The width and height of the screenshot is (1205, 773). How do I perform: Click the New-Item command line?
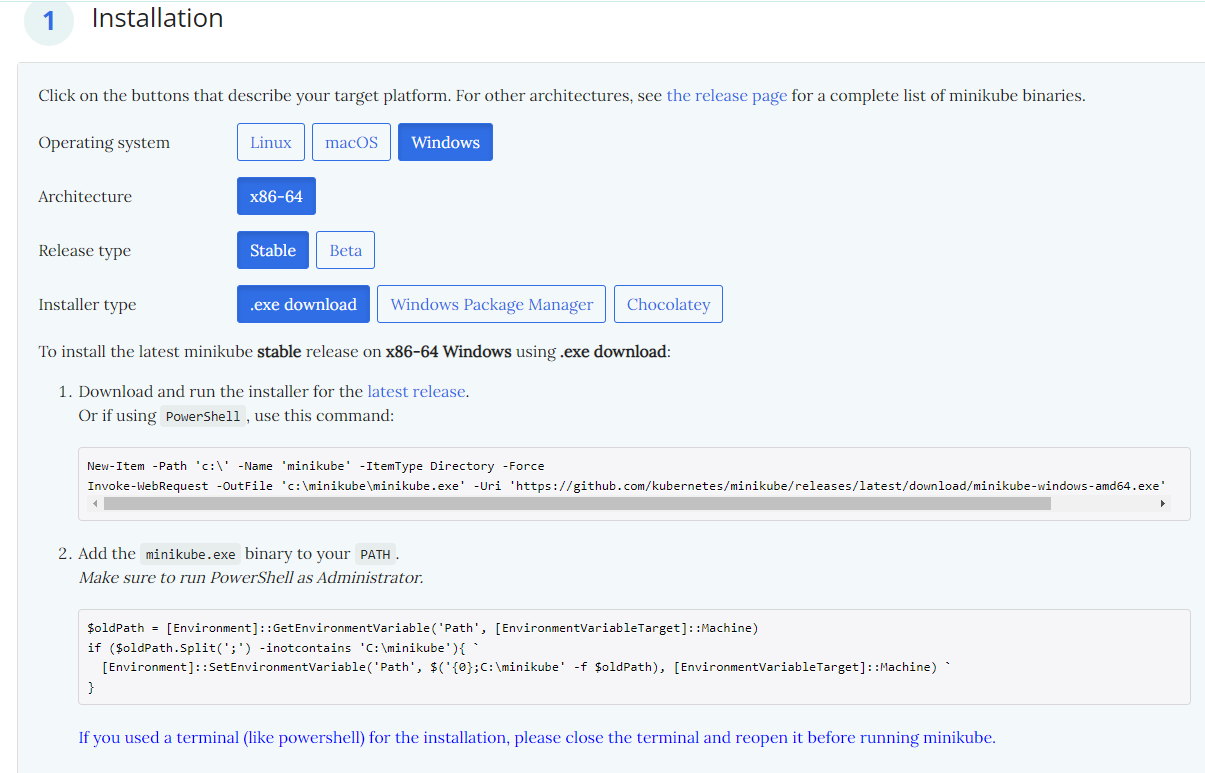pyautogui.click(x=316, y=466)
